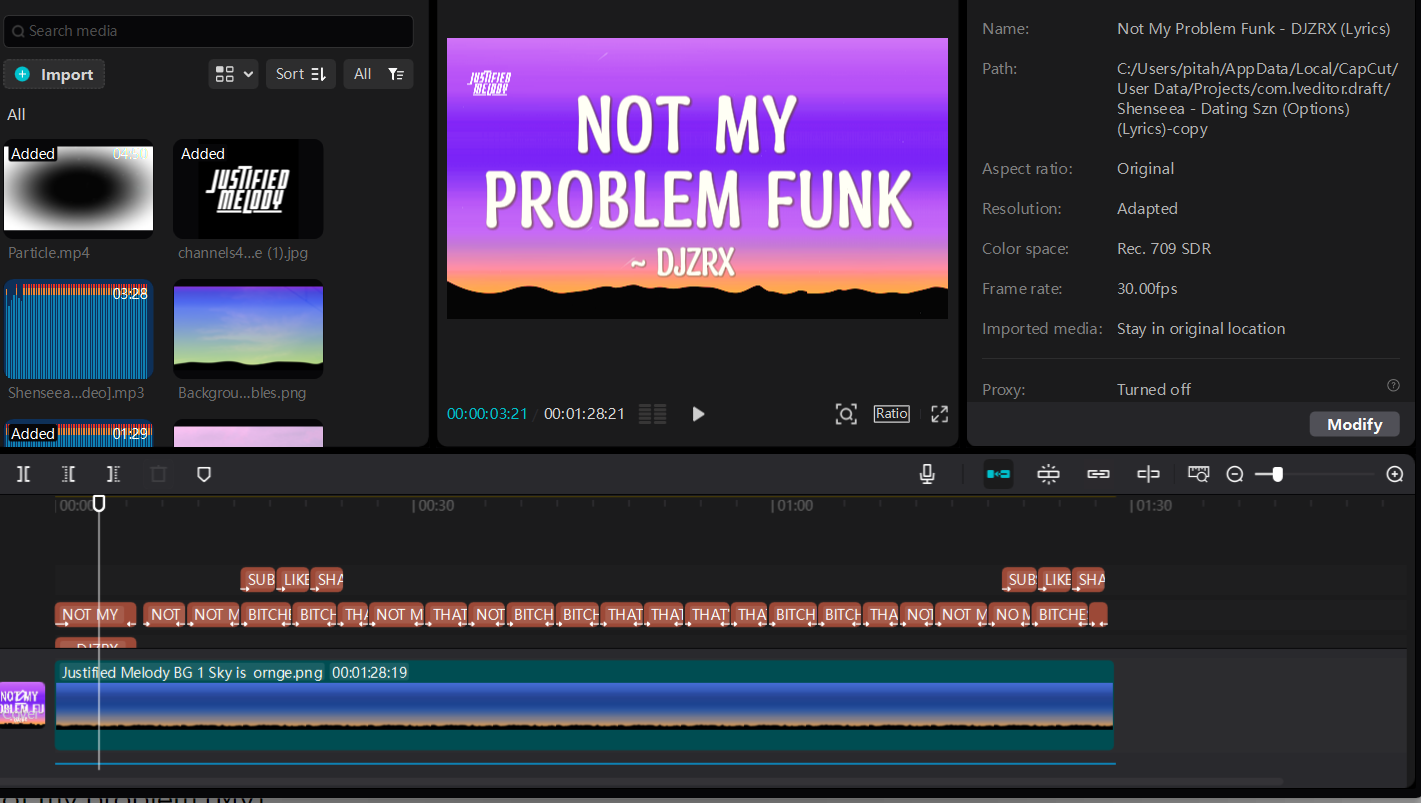Toggle auto snapping in timeline toolbar

[x=1048, y=474]
